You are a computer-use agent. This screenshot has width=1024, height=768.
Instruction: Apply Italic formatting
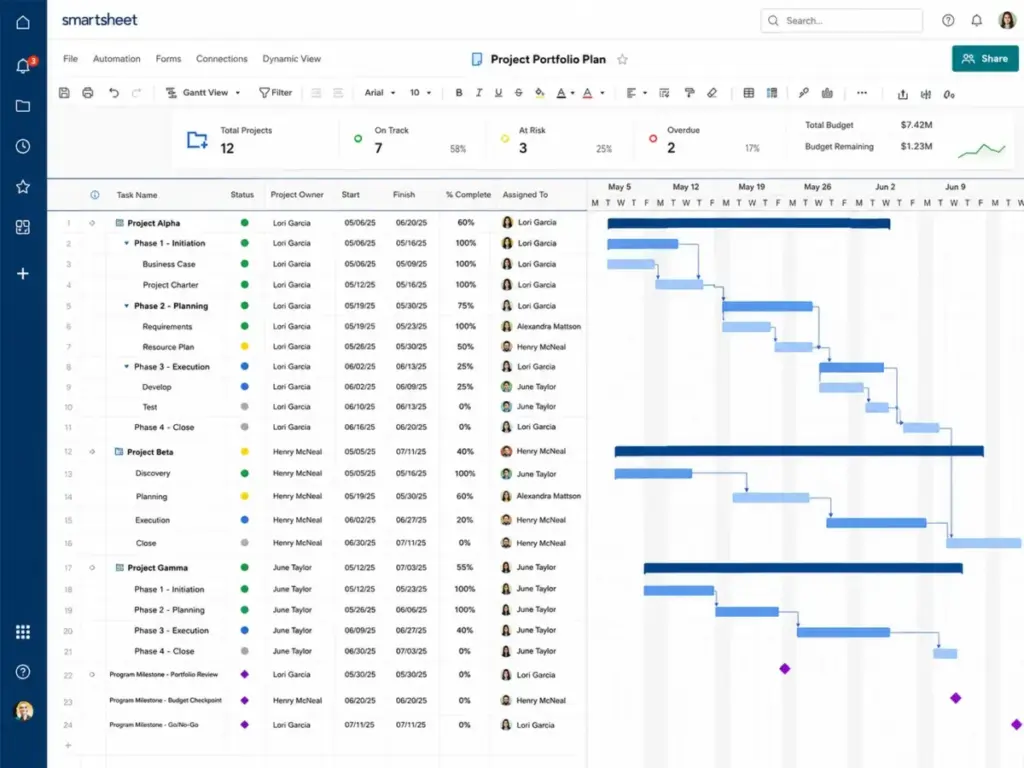(x=479, y=93)
